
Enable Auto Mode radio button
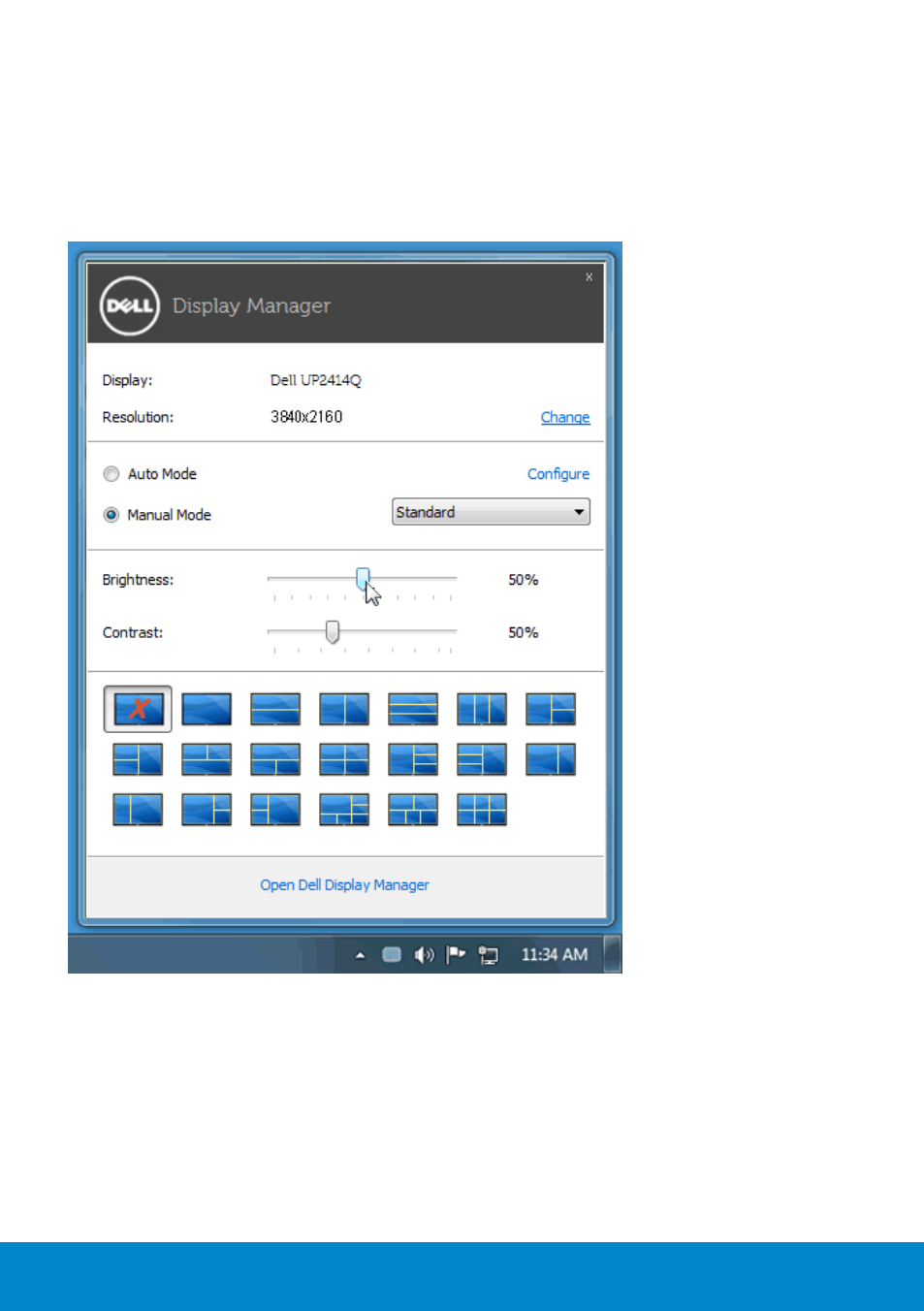[x=112, y=474]
